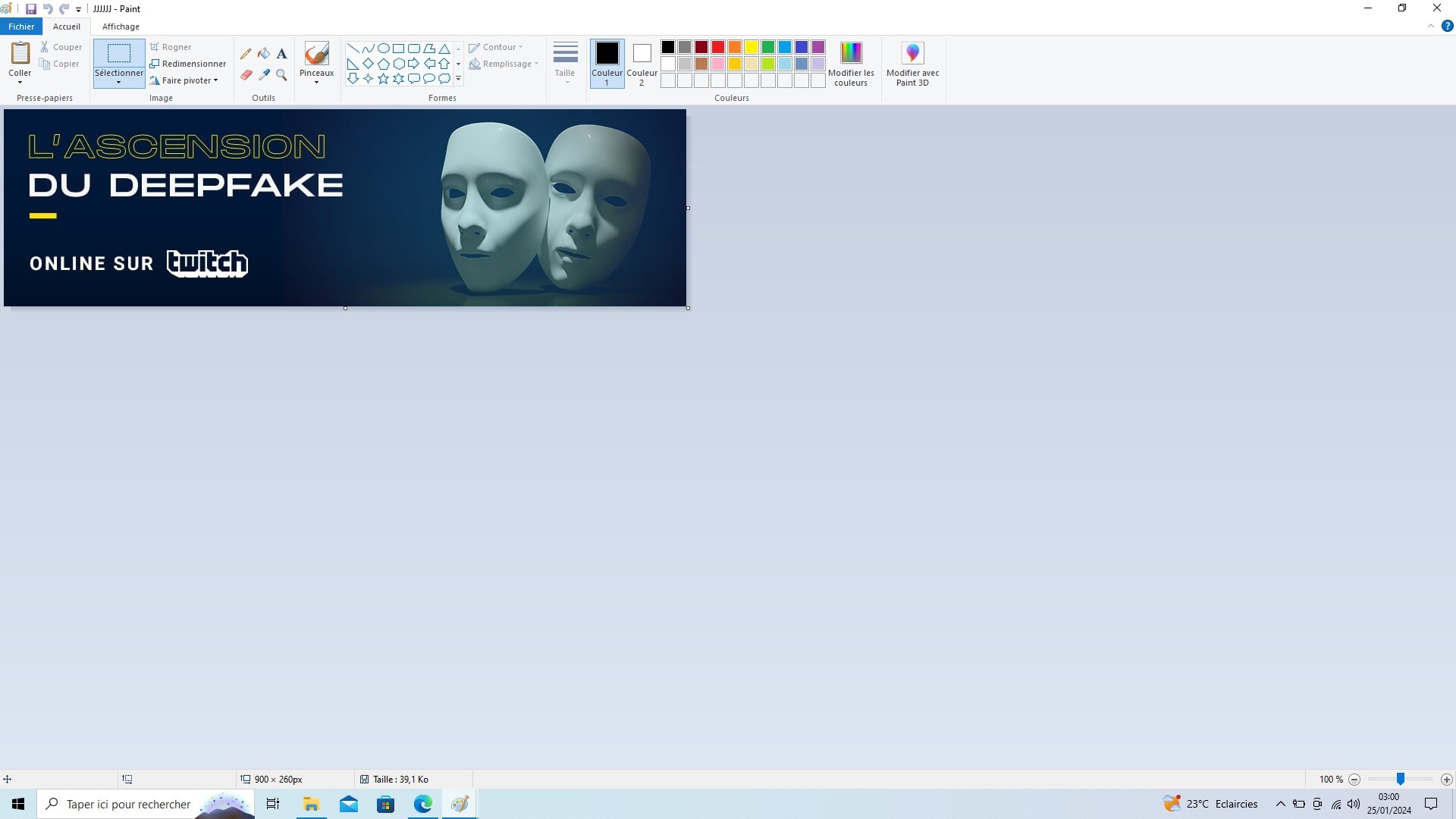Viewport: 1456px width, 819px height.
Task: Select the five-point star shape
Action: point(383,79)
